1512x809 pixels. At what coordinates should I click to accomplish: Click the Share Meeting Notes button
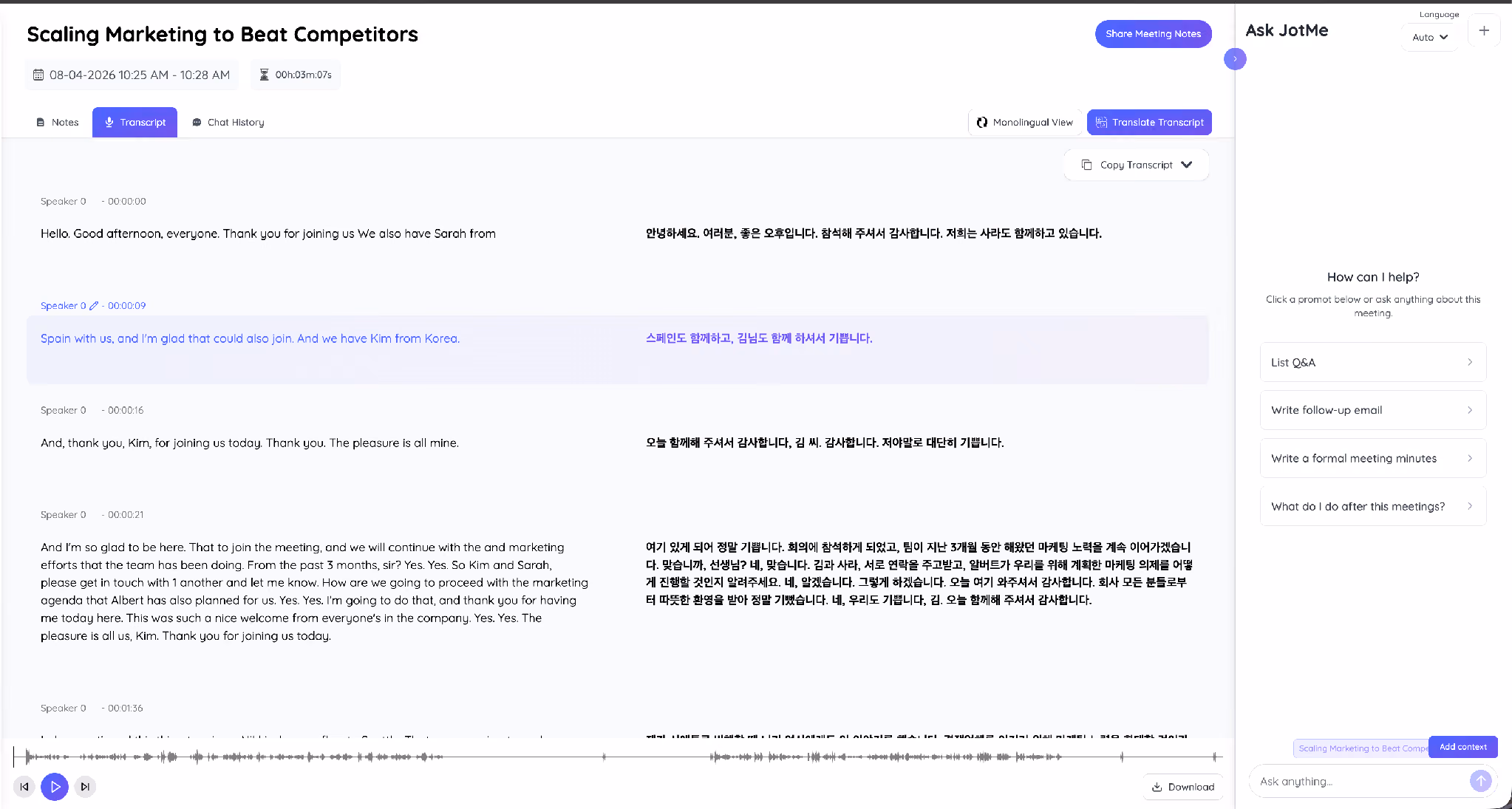1153,34
